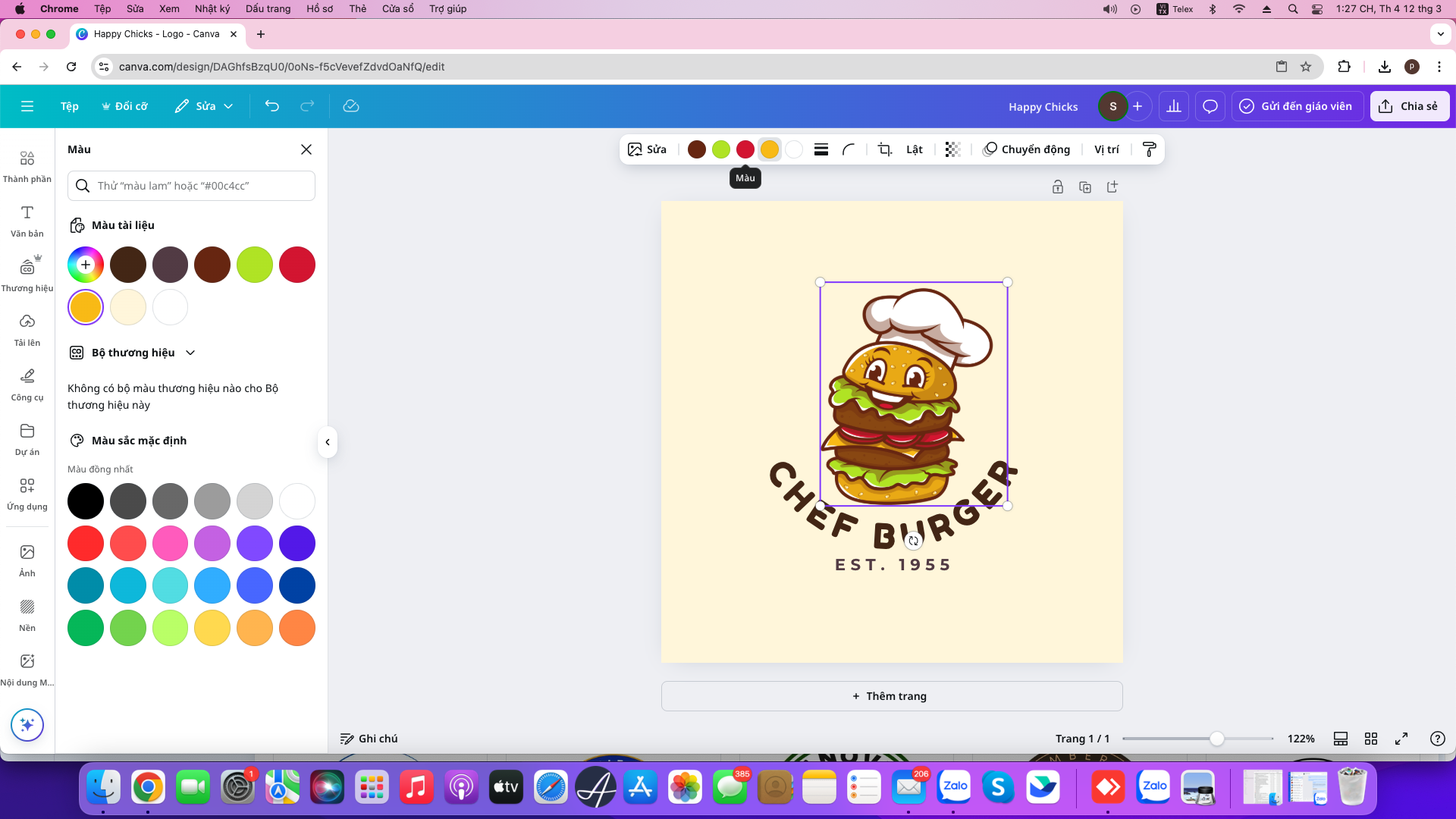This screenshot has width=1456, height=819.
Task: Open the Tệp file menu in Canva
Action: 70,106
